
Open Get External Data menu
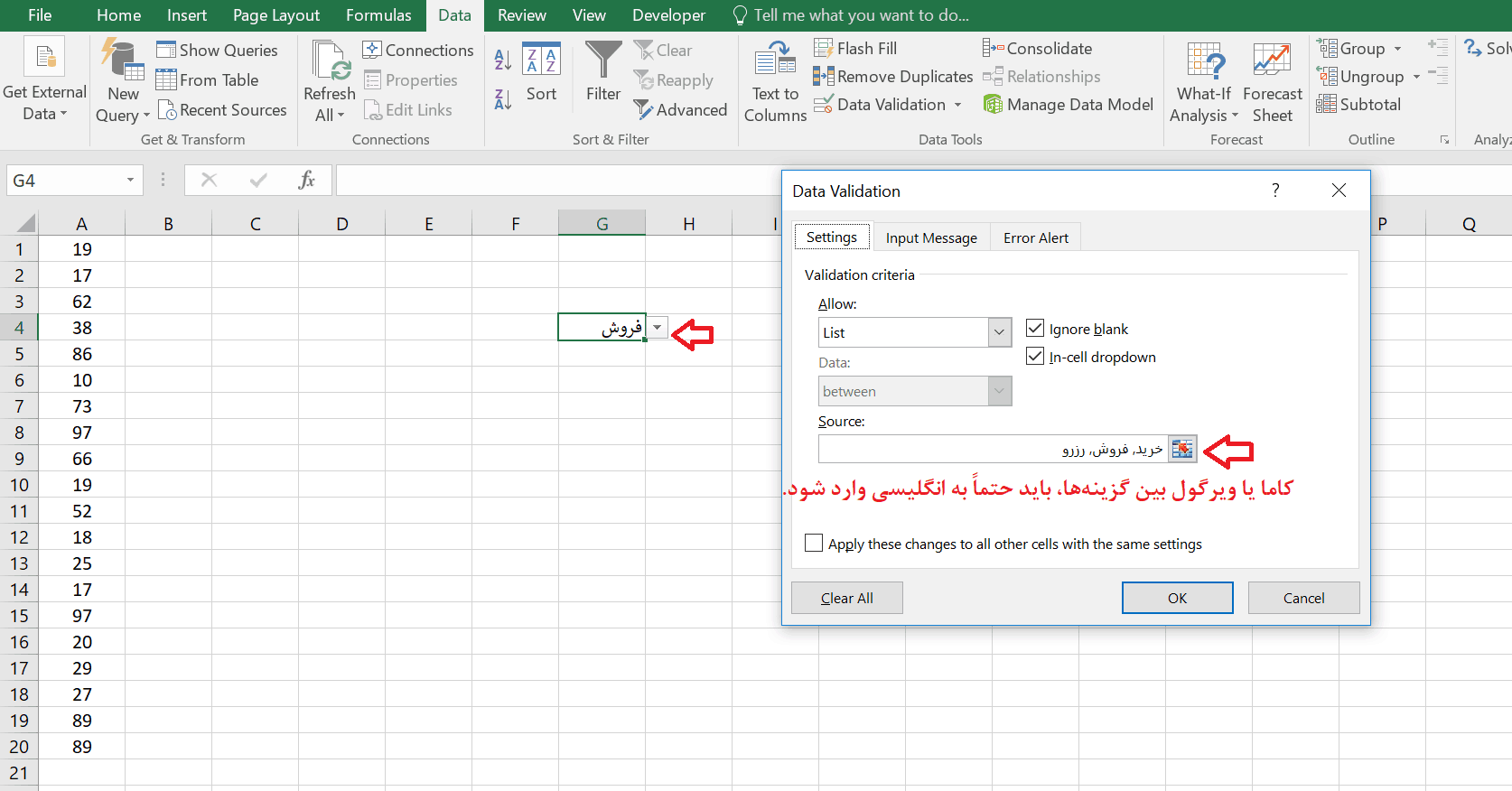tap(44, 79)
